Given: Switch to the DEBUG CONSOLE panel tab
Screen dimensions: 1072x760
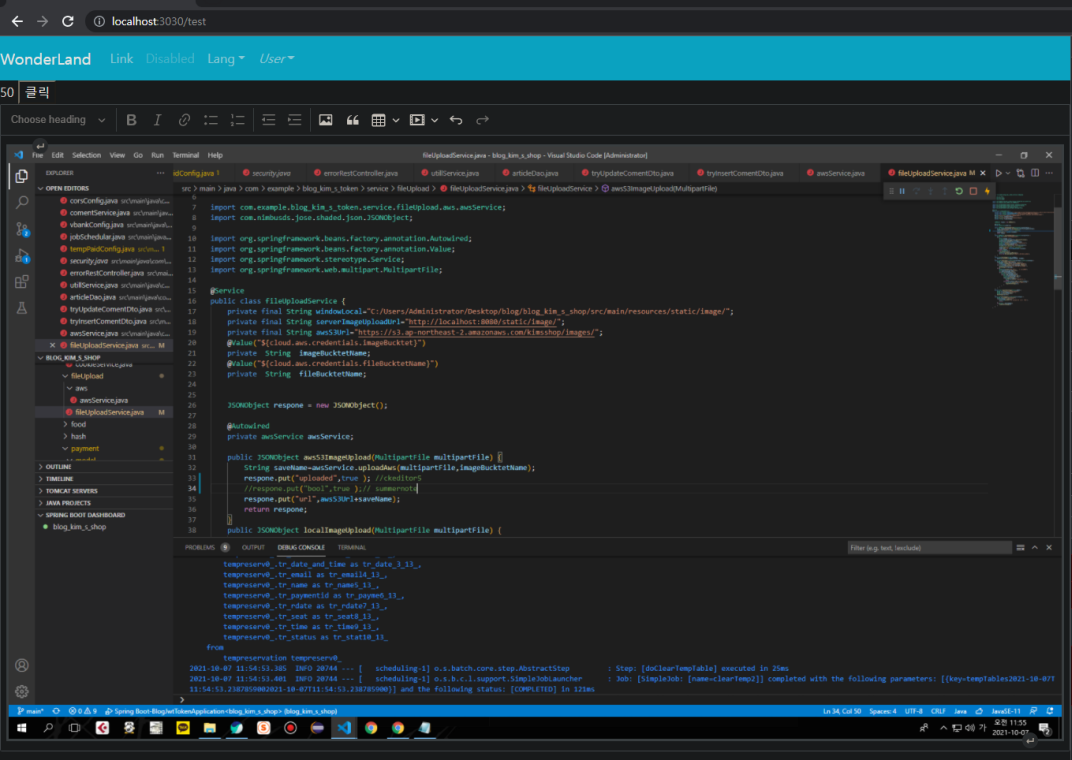Looking at the screenshot, I should click(301, 547).
